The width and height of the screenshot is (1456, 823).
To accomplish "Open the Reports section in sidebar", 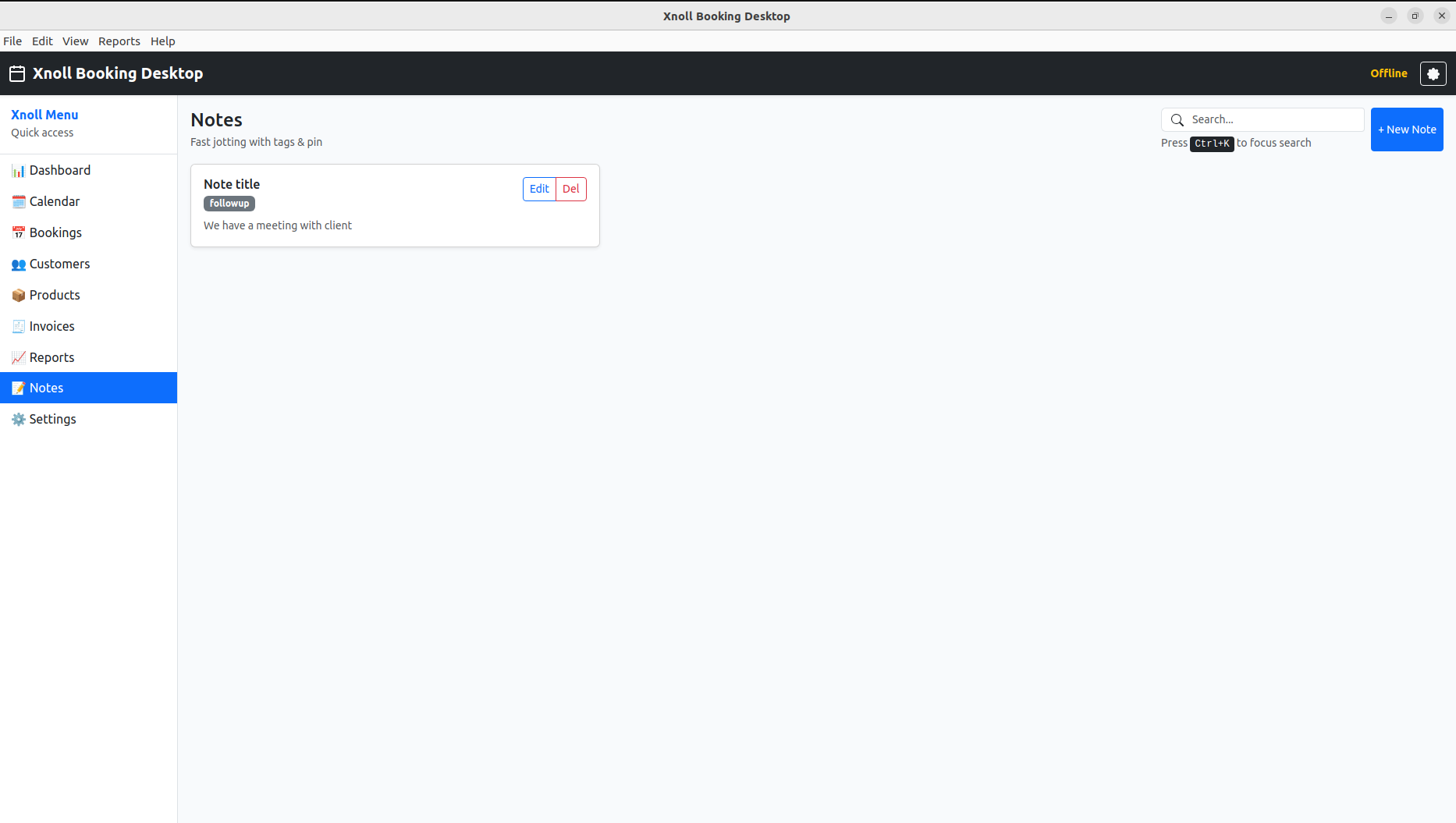I will pos(52,357).
